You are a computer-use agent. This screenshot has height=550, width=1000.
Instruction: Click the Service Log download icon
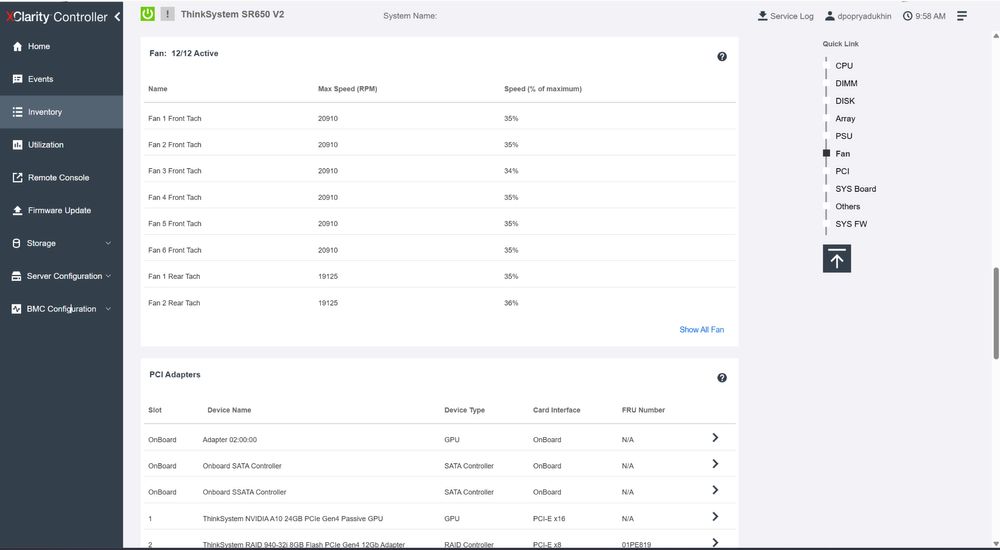(762, 16)
